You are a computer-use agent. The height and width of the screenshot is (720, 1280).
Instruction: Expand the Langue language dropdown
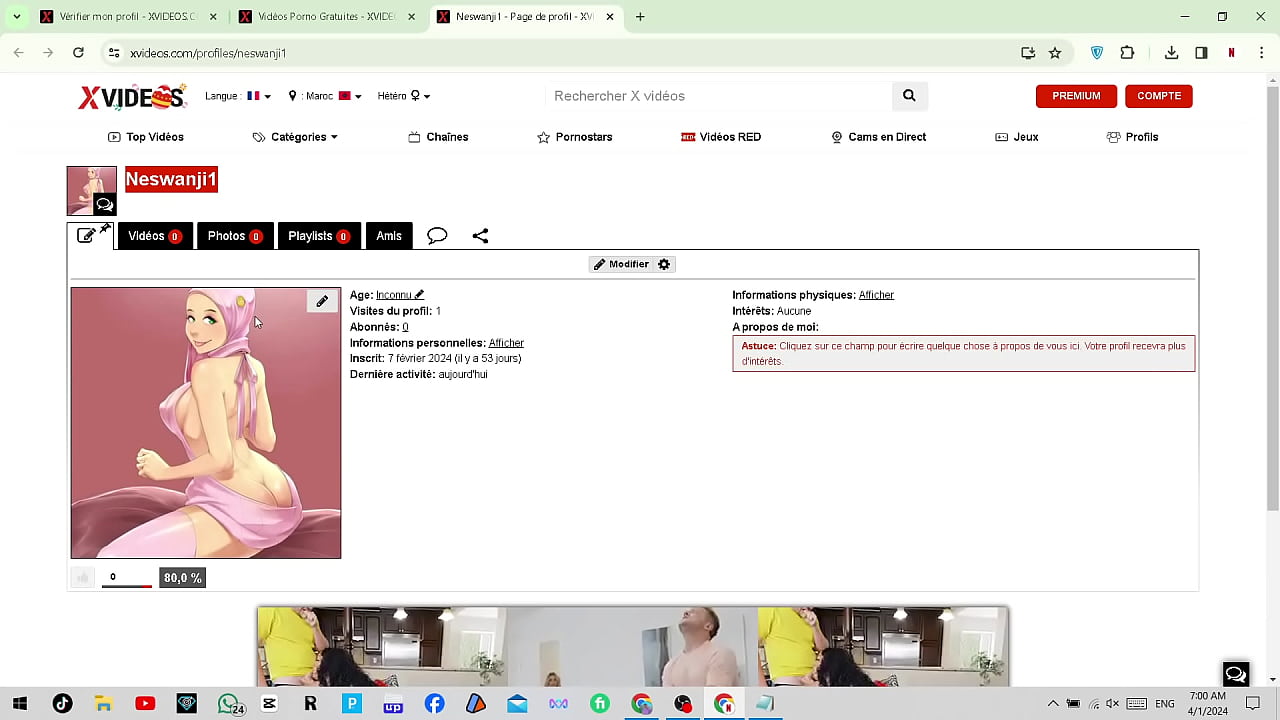238,96
